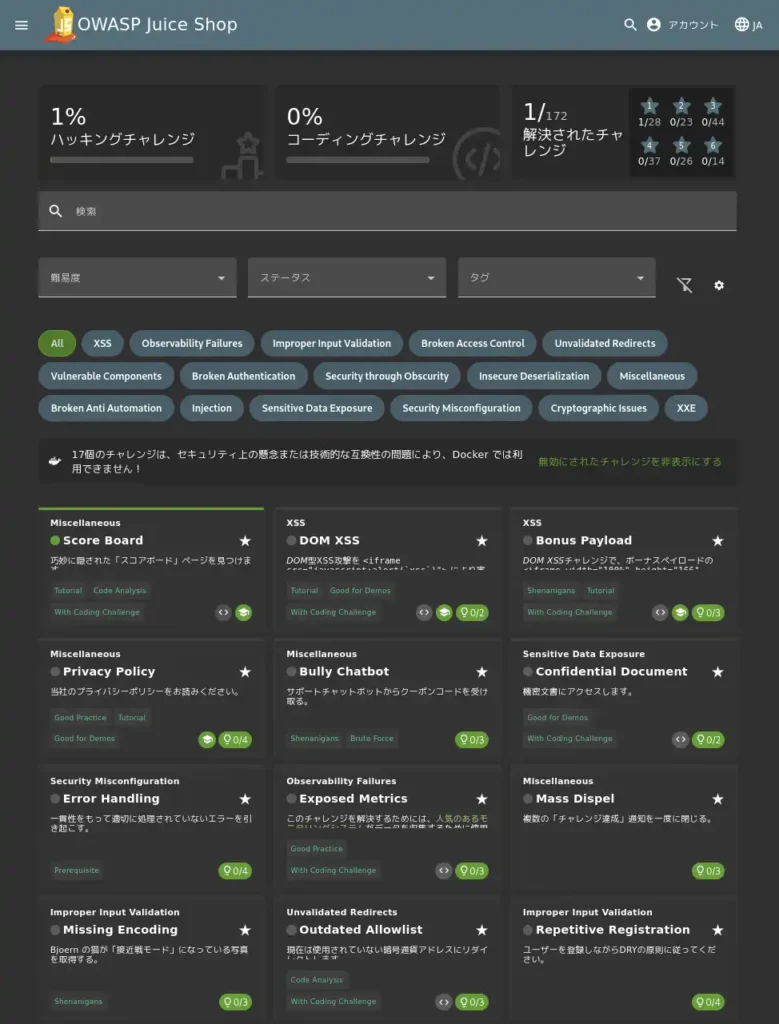This screenshot has height=1024, width=779.
Task: Toggle the Observability Failures category chip
Action: point(192,344)
